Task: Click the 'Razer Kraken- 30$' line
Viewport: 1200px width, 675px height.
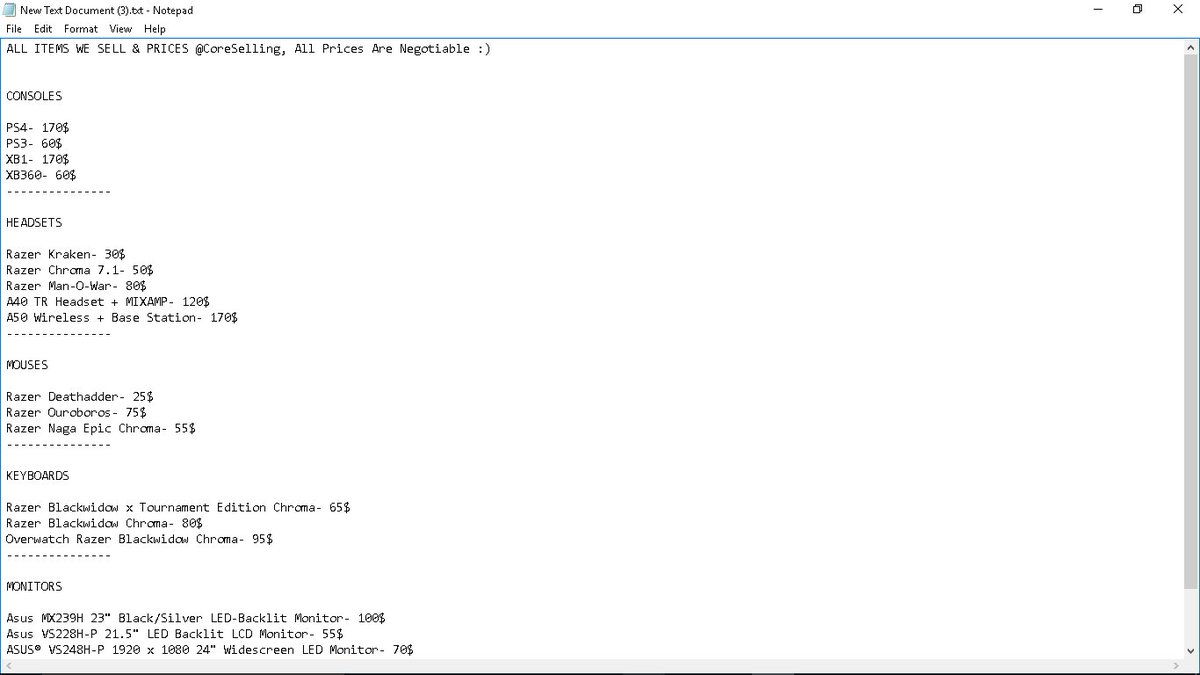Action: point(65,255)
